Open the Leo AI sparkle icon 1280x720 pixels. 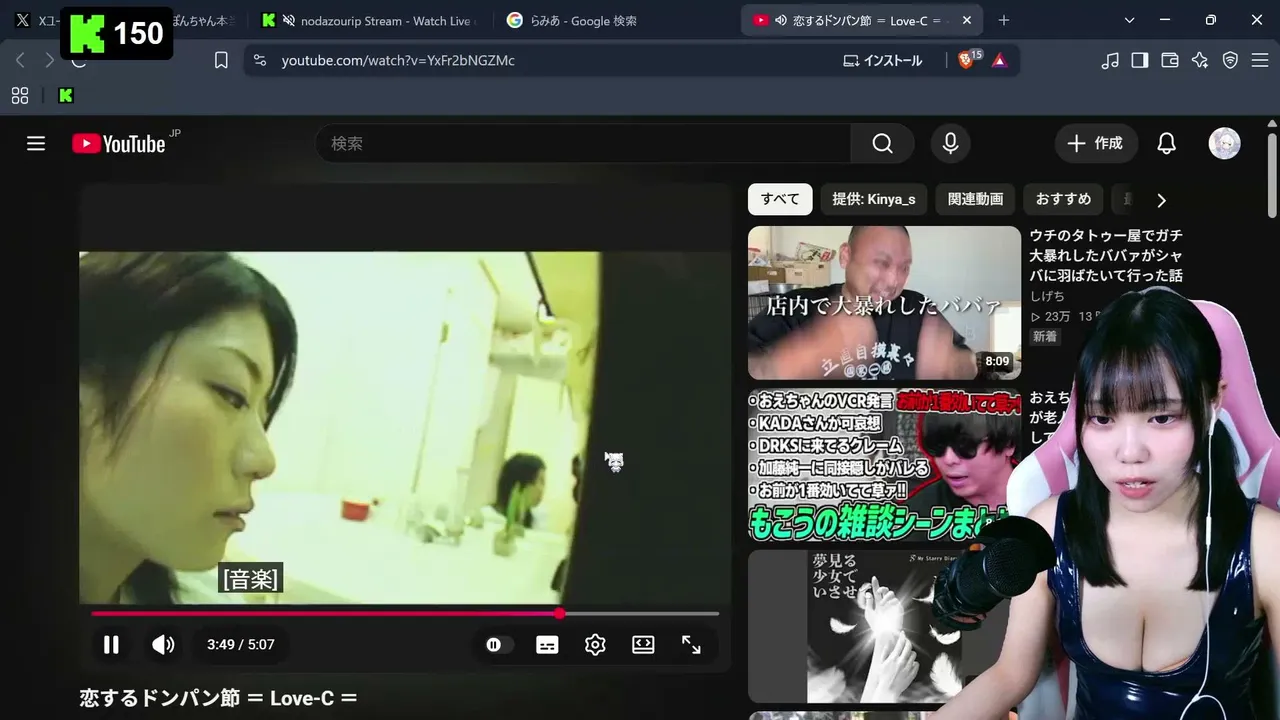tap(1200, 60)
